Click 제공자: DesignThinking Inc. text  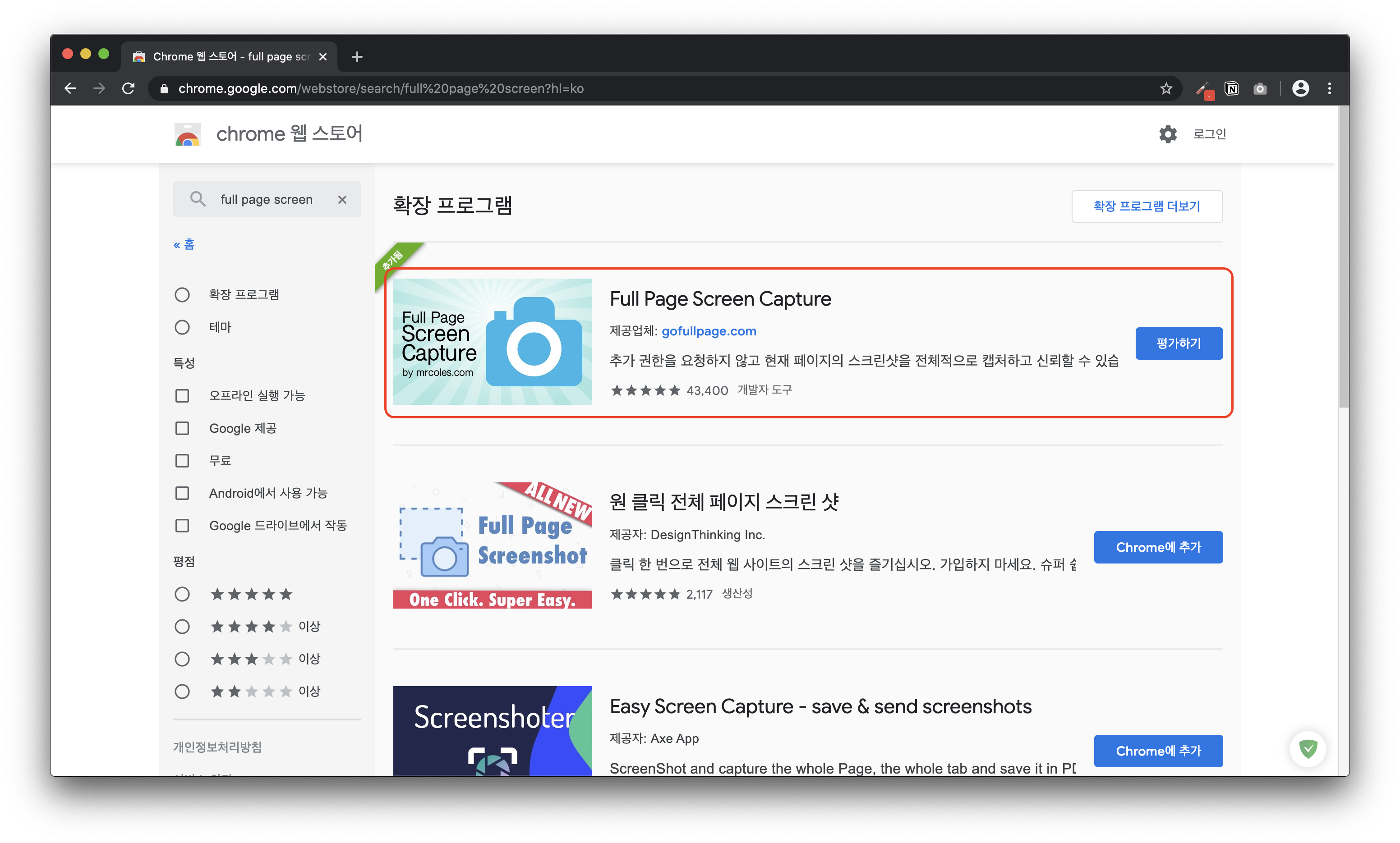[x=687, y=535]
